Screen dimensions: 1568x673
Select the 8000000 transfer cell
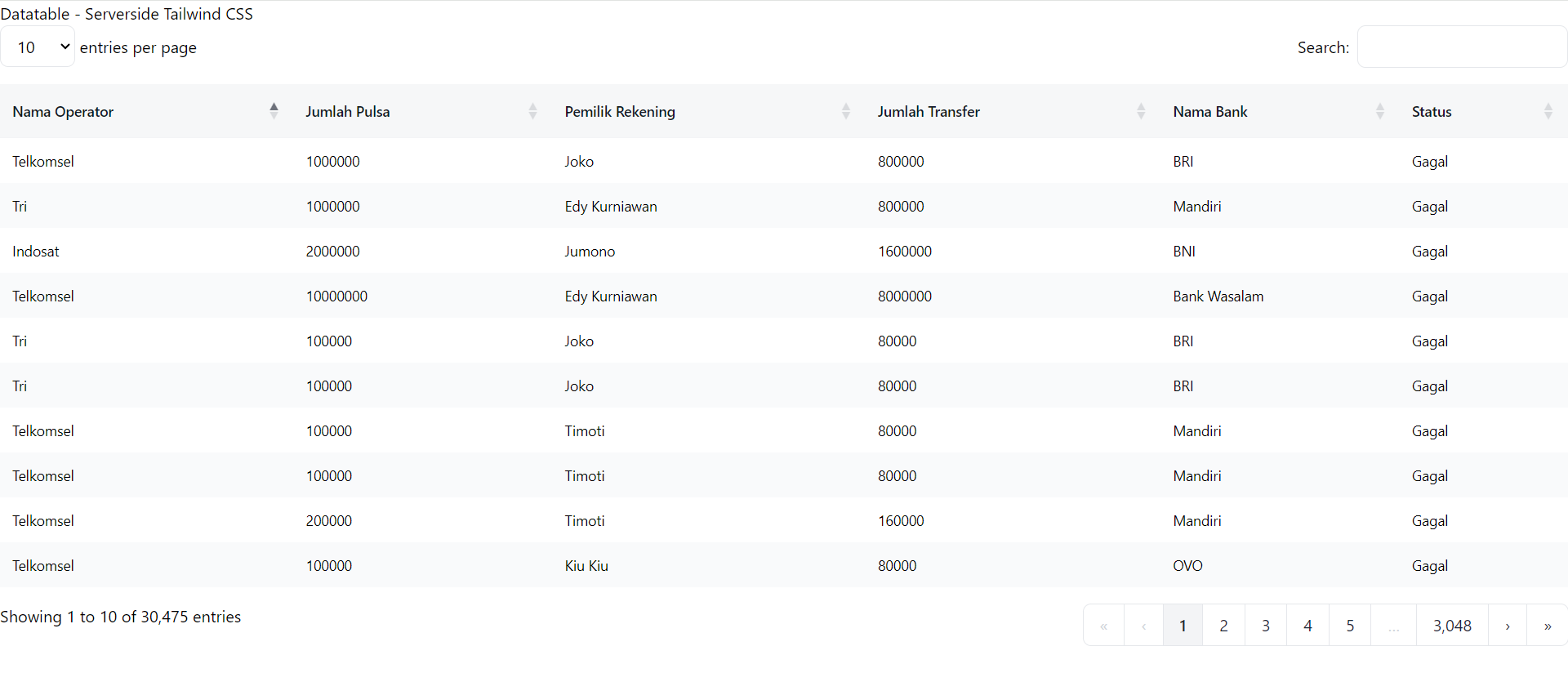(905, 296)
